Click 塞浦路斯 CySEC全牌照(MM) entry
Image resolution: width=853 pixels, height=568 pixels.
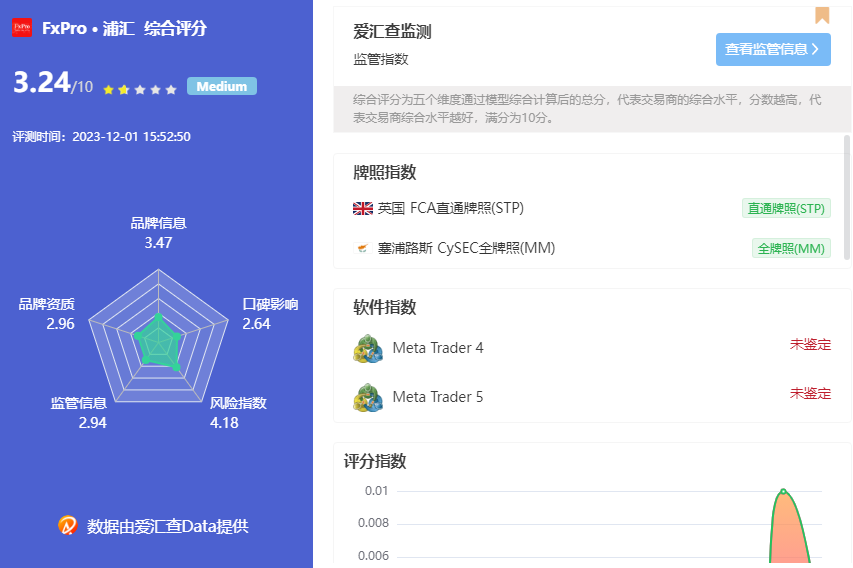coord(465,249)
